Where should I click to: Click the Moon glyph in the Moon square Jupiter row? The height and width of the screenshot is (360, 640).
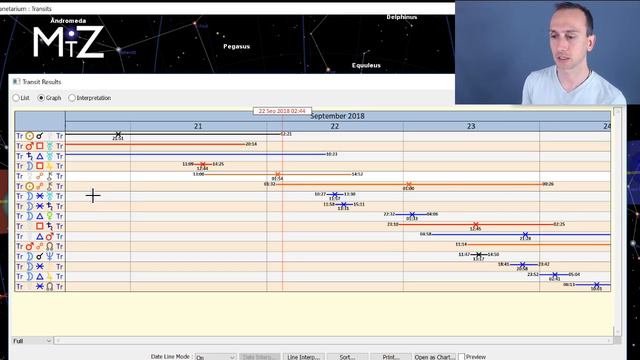click(x=29, y=166)
